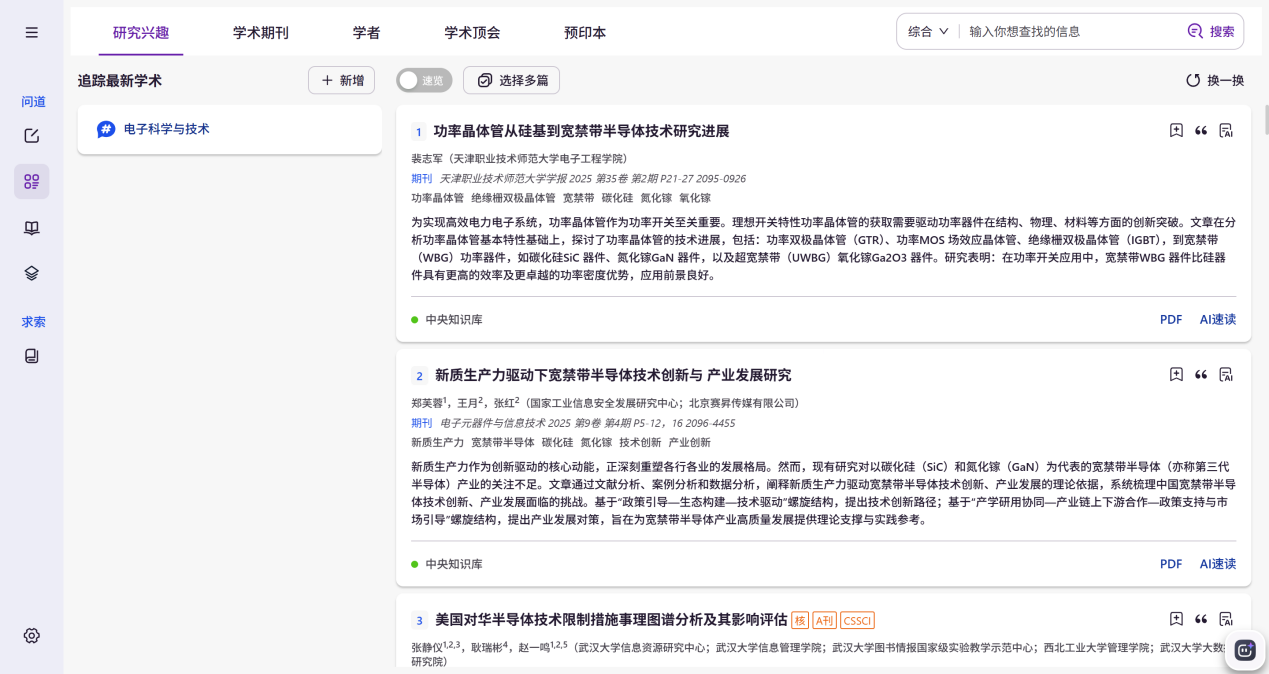
Task: Bookmark article 功率晶体管从硅基到宽禁带半导体
Action: coord(1176,130)
